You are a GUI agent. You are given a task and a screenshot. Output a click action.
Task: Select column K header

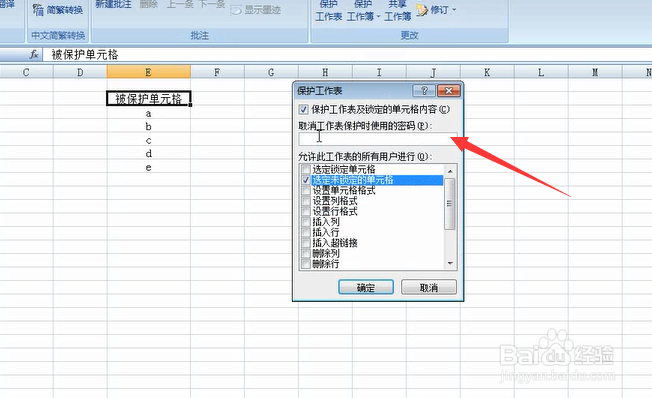click(x=487, y=72)
